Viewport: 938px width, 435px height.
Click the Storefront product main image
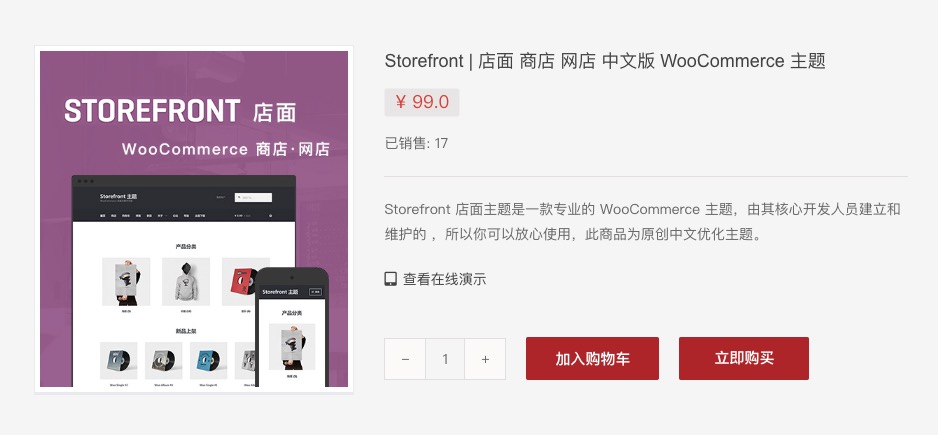pyautogui.click(x=194, y=219)
